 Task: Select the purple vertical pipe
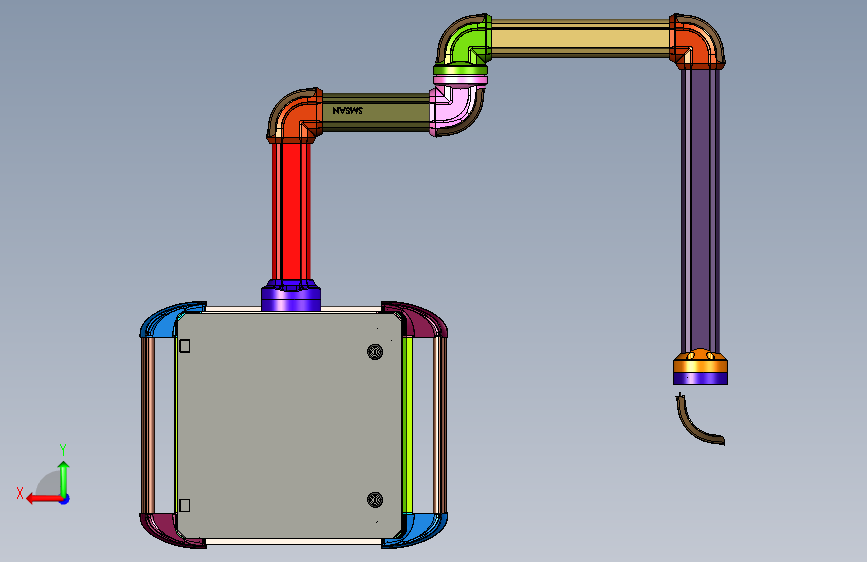click(x=700, y=209)
